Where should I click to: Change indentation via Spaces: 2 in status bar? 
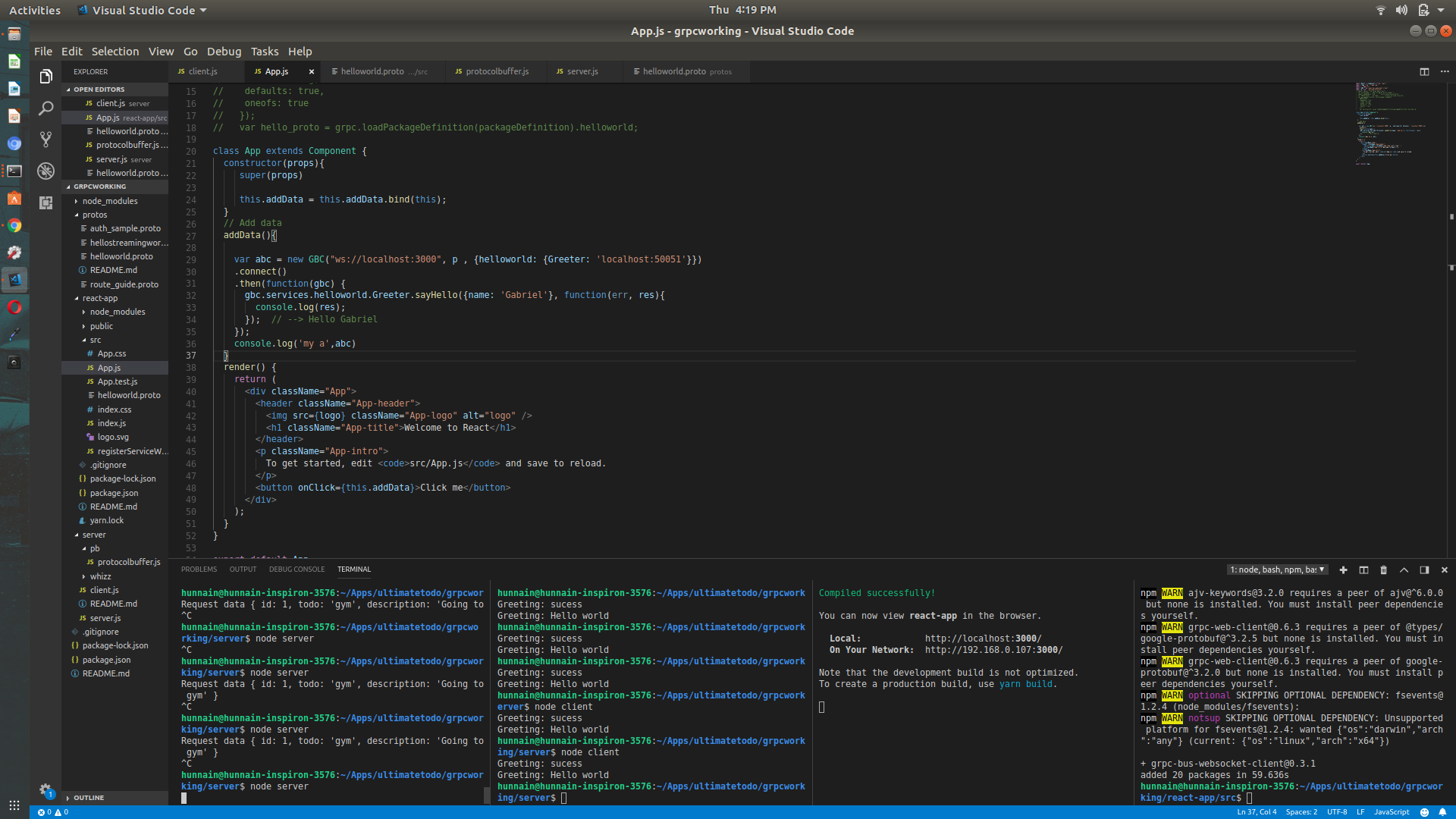[1302, 811]
